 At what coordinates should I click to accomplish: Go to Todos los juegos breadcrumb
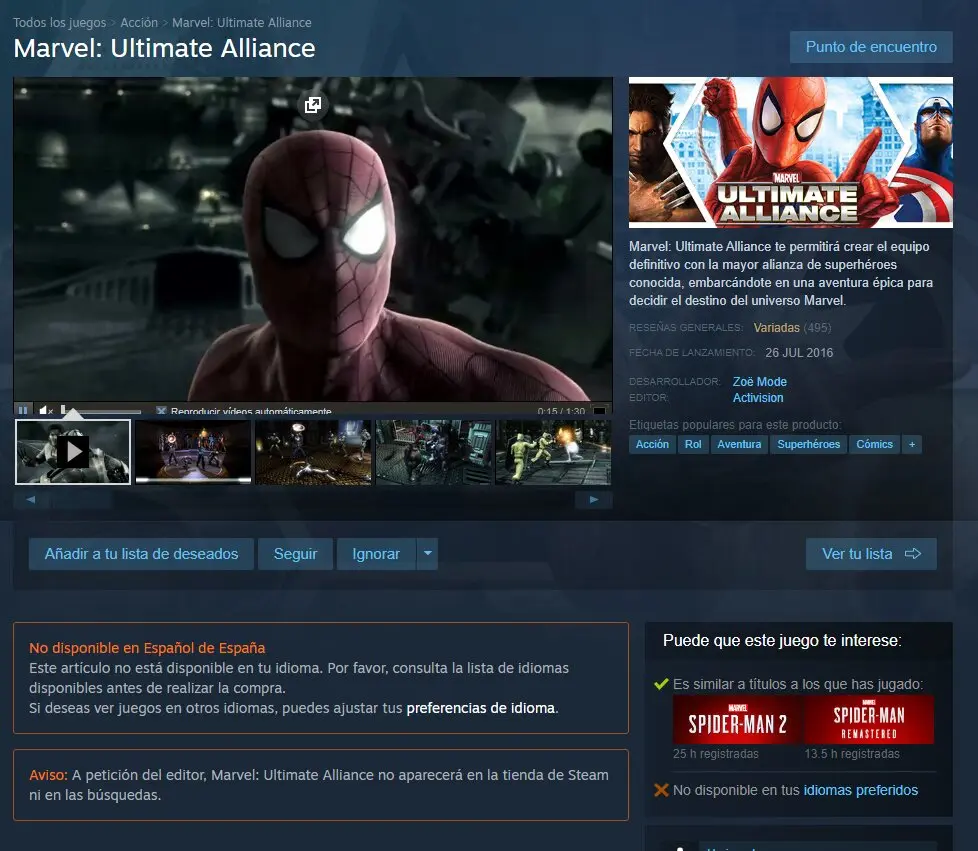point(60,22)
